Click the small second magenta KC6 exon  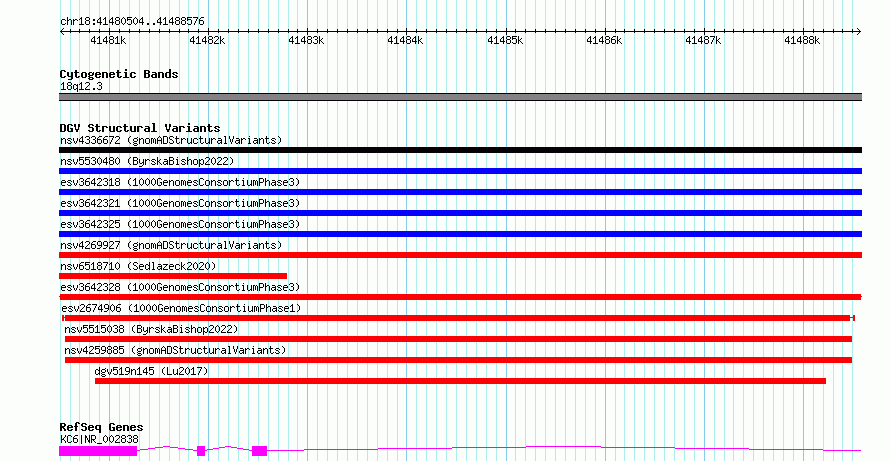click(x=201, y=451)
